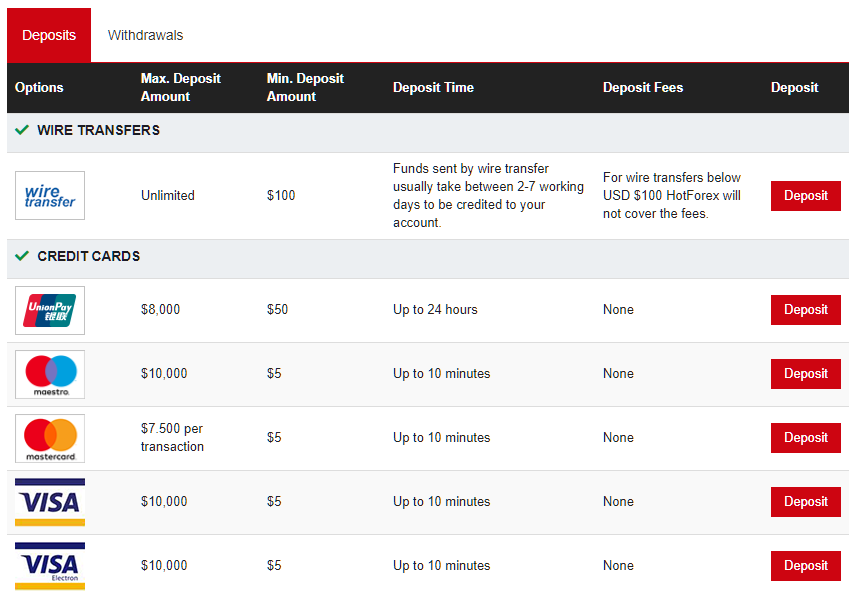Click the wire transfer logo icon
The width and height of the screenshot is (857, 597).
coord(50,196)
